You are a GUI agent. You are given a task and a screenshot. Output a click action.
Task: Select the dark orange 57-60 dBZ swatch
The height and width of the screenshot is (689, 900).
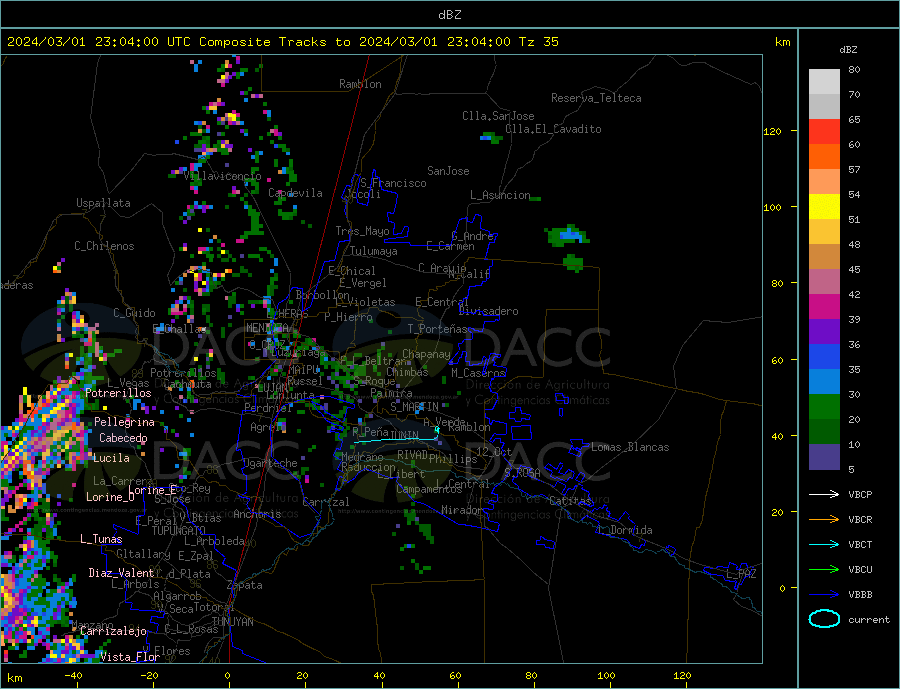tap(824, 157)
